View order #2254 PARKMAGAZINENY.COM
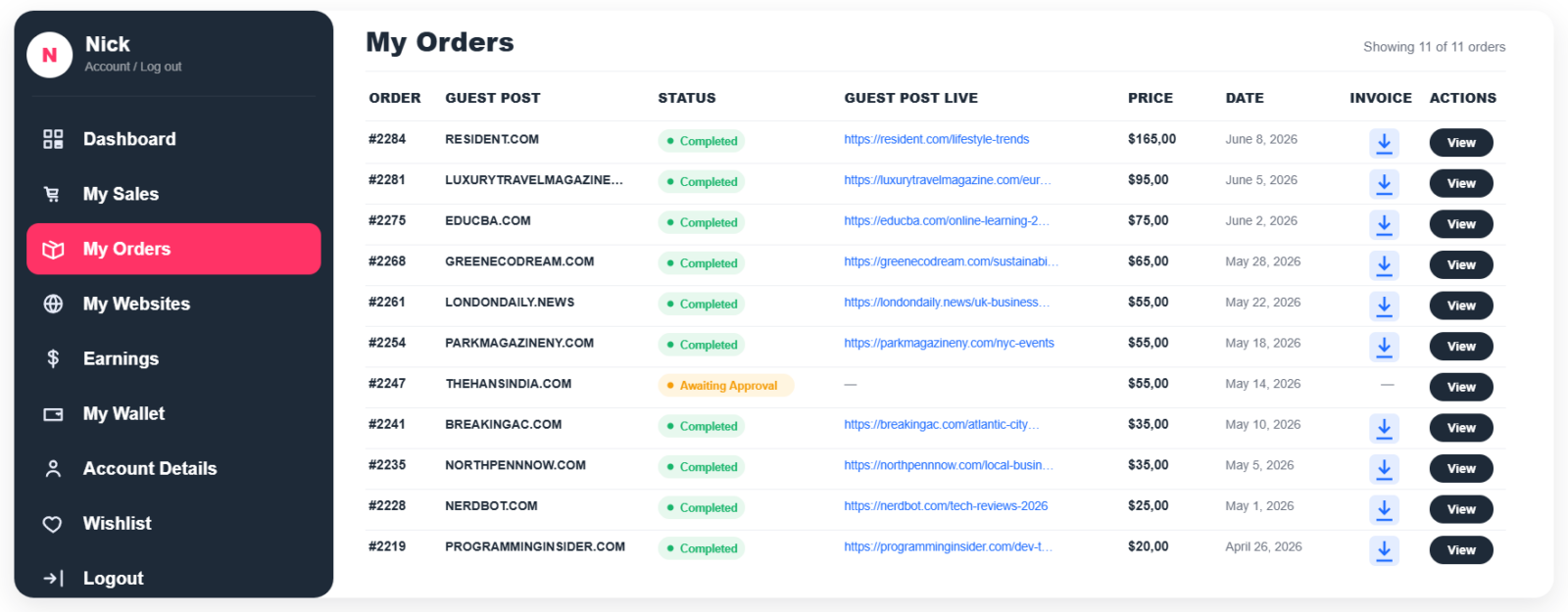 pyautogui.click(x=1461, y=347)
